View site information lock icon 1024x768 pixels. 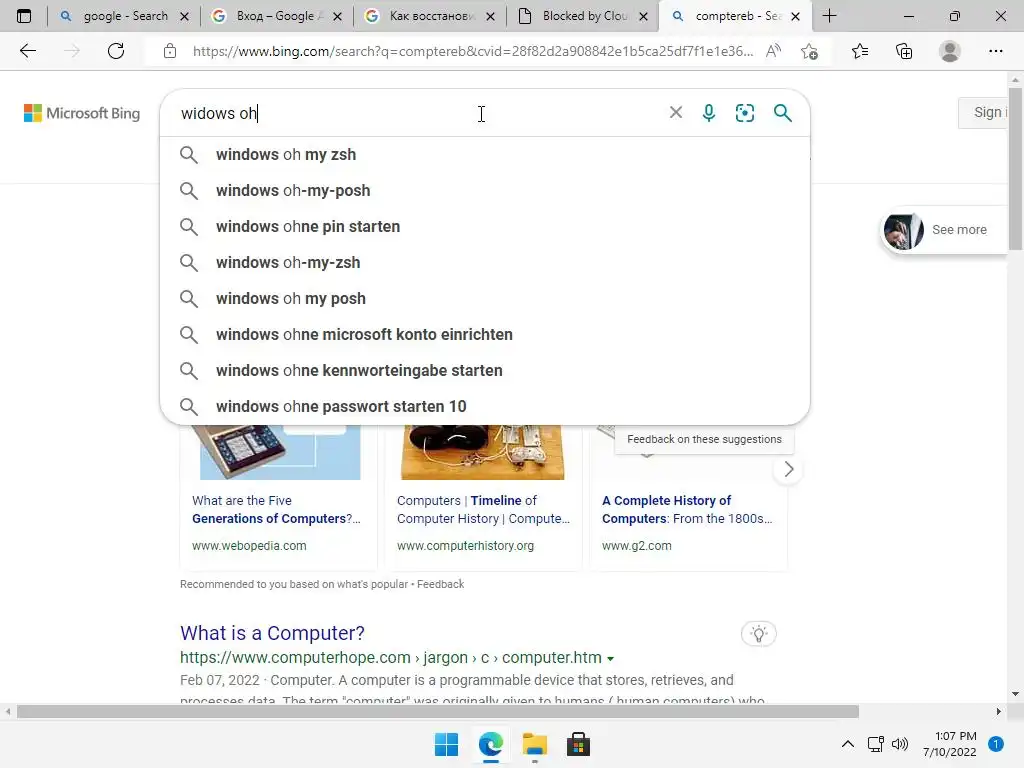click(x=170, y=51)
